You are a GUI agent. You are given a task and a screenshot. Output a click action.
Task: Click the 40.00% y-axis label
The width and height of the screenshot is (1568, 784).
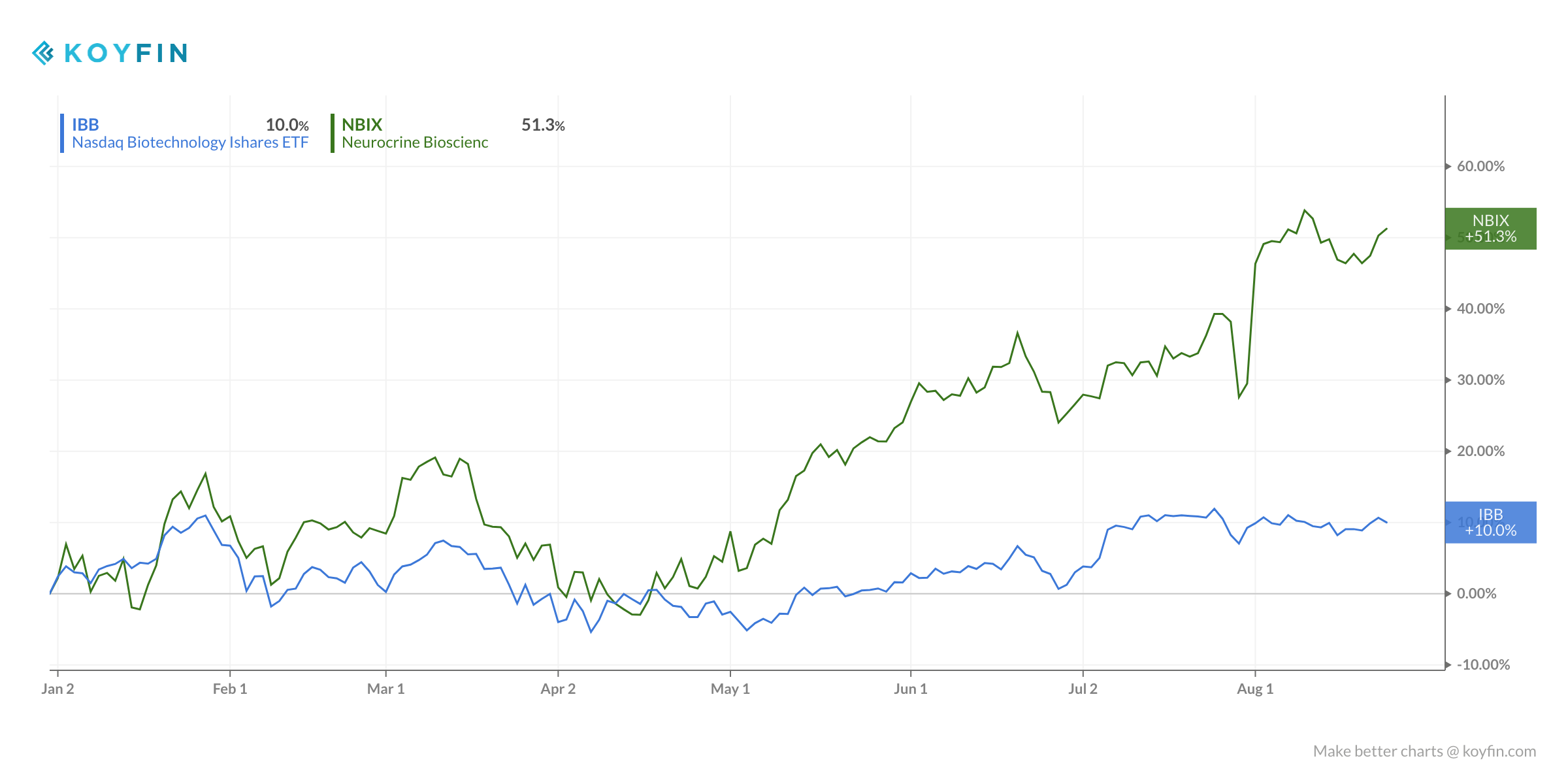pyautogui.click(x=1480, y=309)
